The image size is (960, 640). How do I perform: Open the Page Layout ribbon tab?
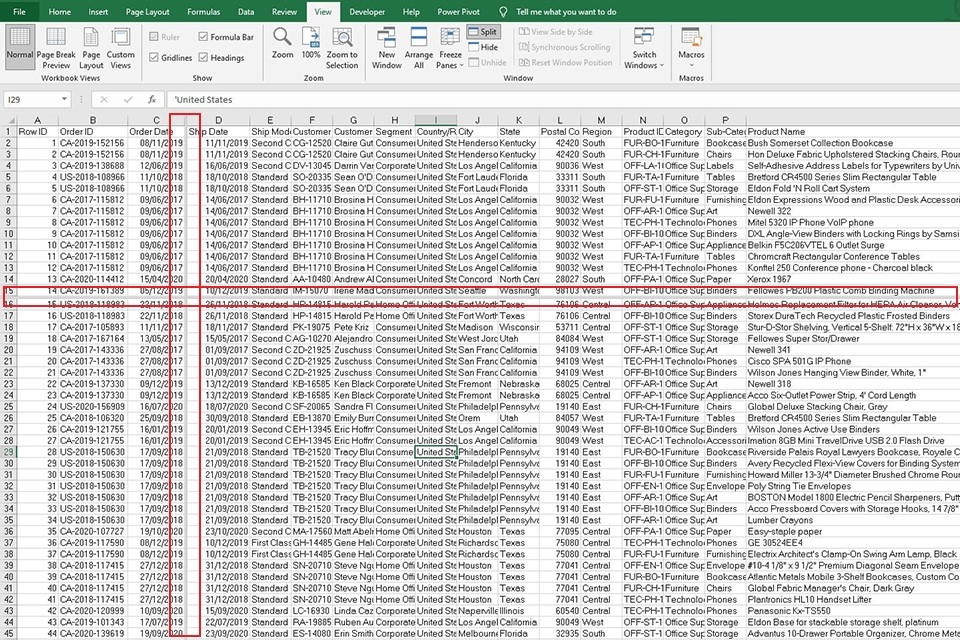147,12
